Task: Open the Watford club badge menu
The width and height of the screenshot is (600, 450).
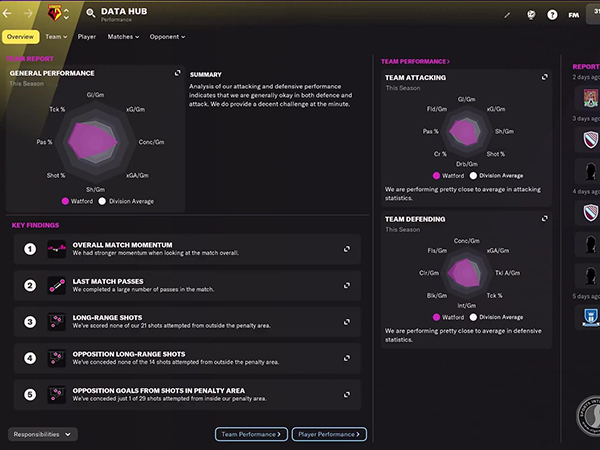Action: click(54, 13)
